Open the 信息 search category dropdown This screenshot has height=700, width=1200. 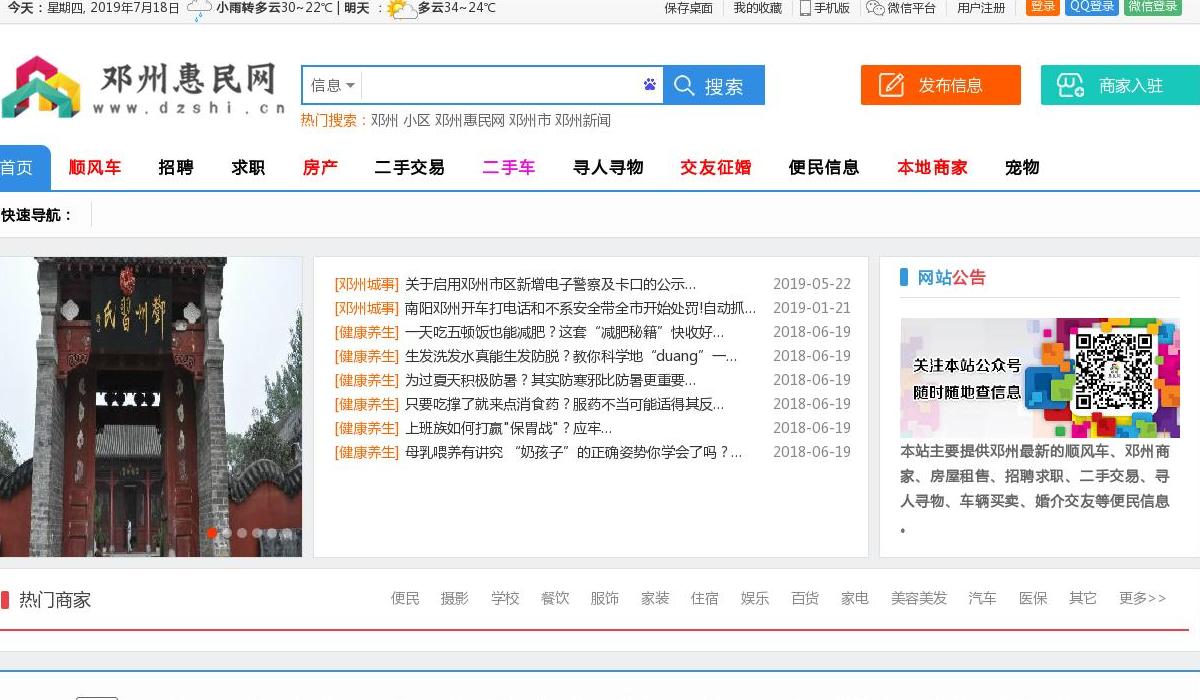[332, 85]
